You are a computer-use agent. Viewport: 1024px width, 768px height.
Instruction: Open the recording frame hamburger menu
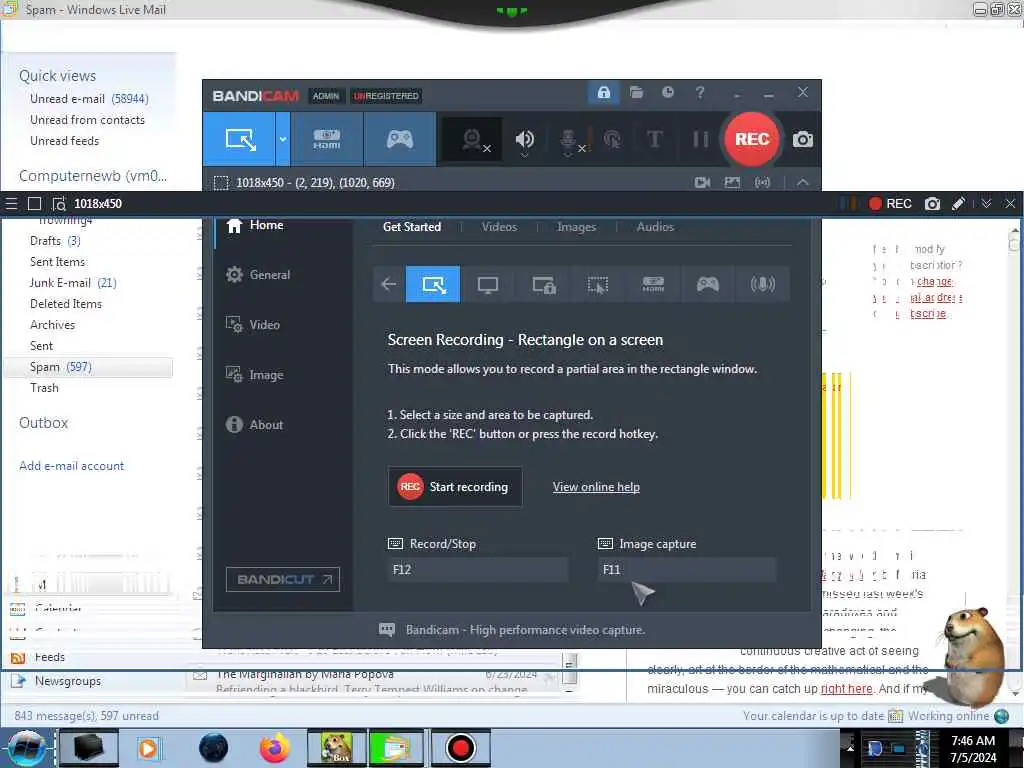(x=11, y=204)
